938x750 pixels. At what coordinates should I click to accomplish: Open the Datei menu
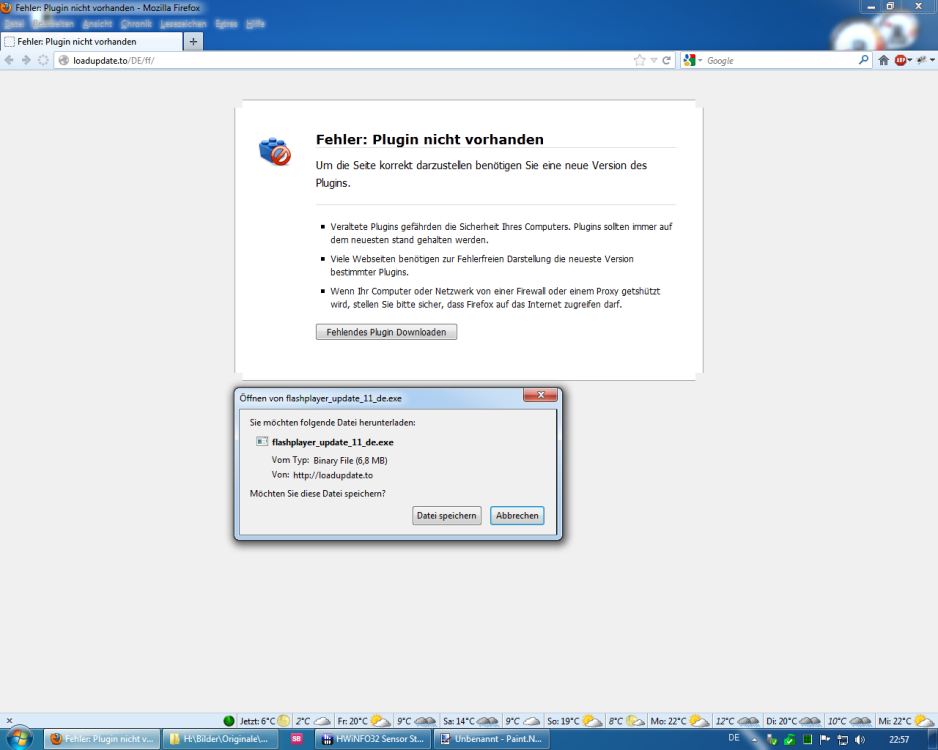(x=14, y=24)
